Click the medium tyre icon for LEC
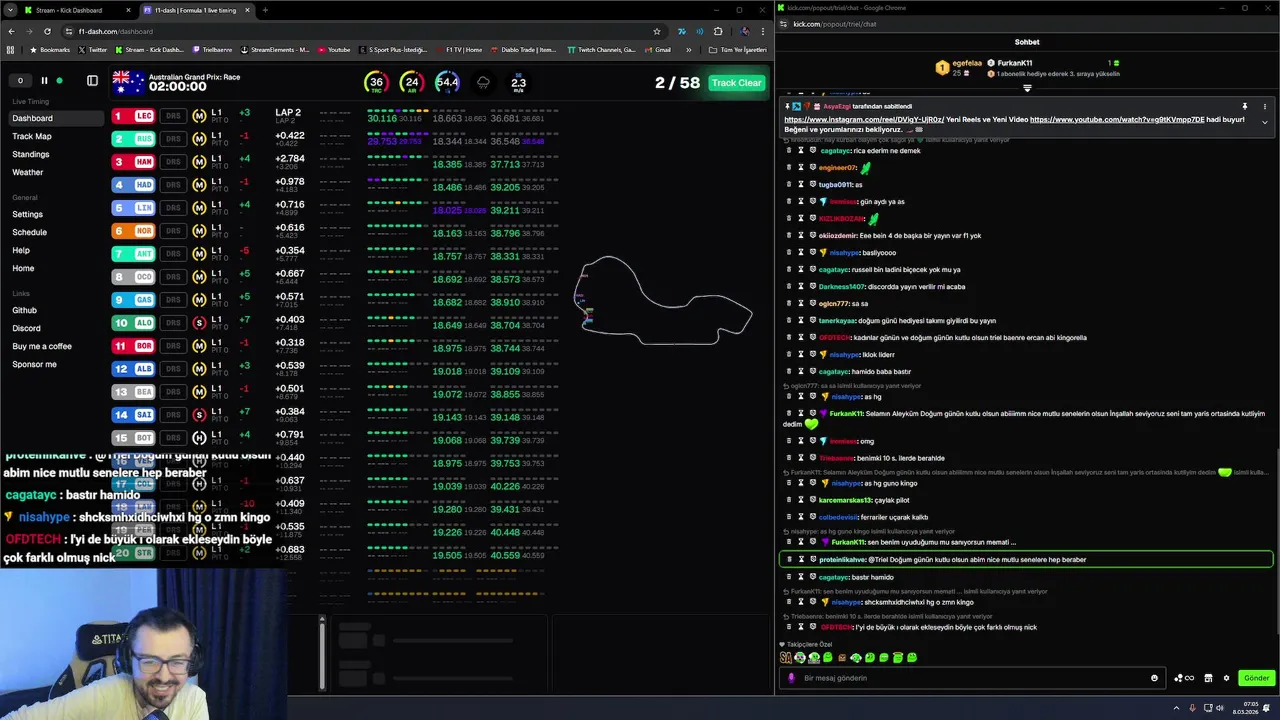This screenshot has height=720, width=1280. pyautogui.click(x=199, y=116)
